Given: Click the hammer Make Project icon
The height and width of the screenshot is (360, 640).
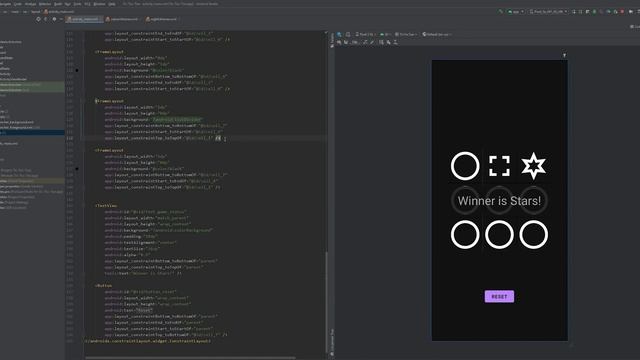Looking at the screenshot, I should click(500, 11).
